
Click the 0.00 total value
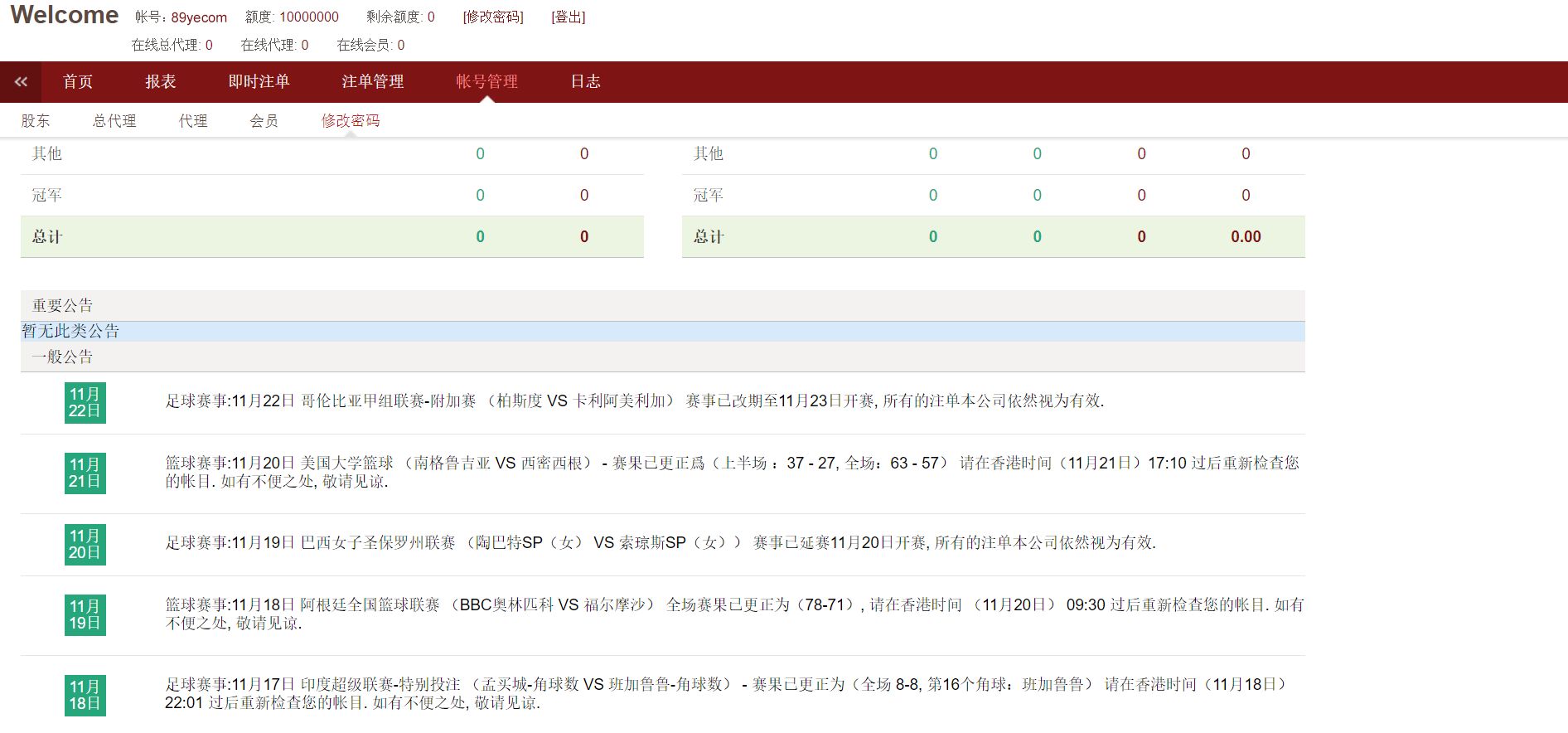pos(1246,236)
